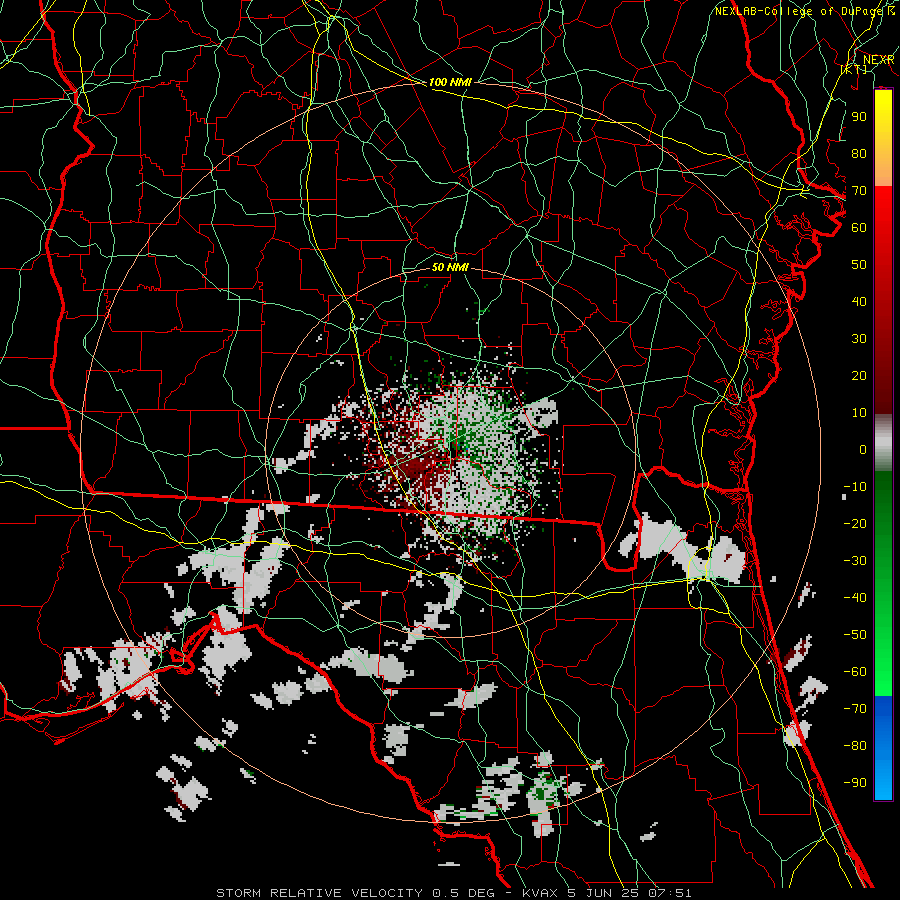Select the -10 value on velocity scale
900x900 pixels.
click(855, 487)
